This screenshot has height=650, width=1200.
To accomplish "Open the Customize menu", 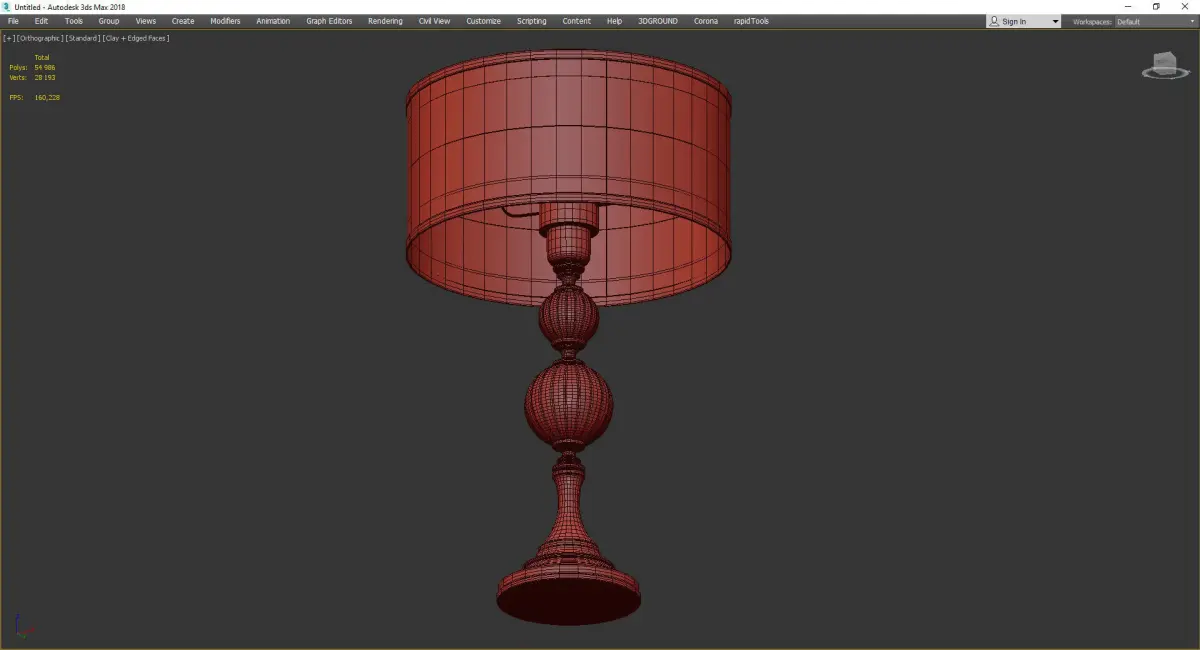I will pyautogui.click(x=483, y=21).
